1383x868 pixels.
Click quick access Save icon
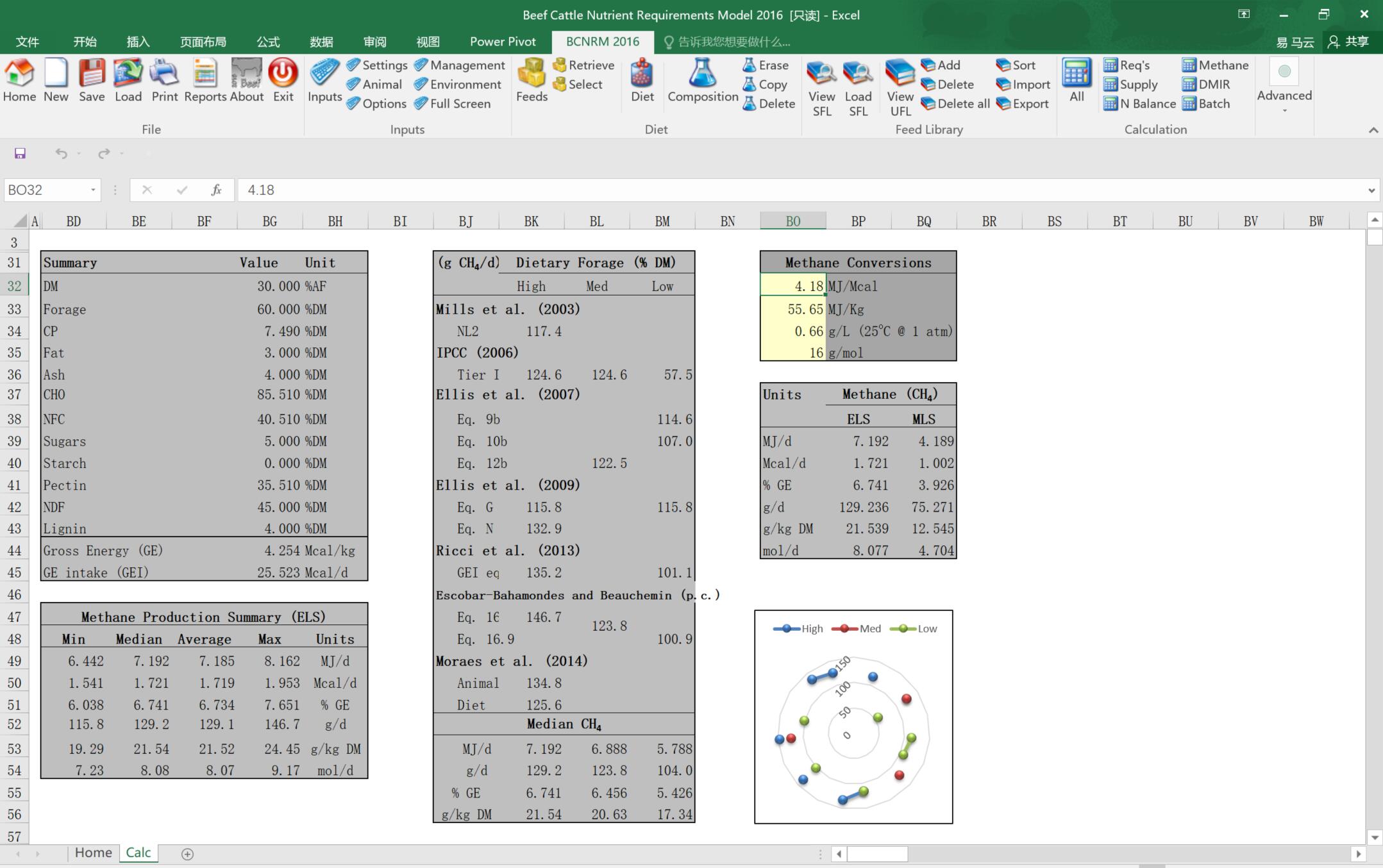[20, 153]
